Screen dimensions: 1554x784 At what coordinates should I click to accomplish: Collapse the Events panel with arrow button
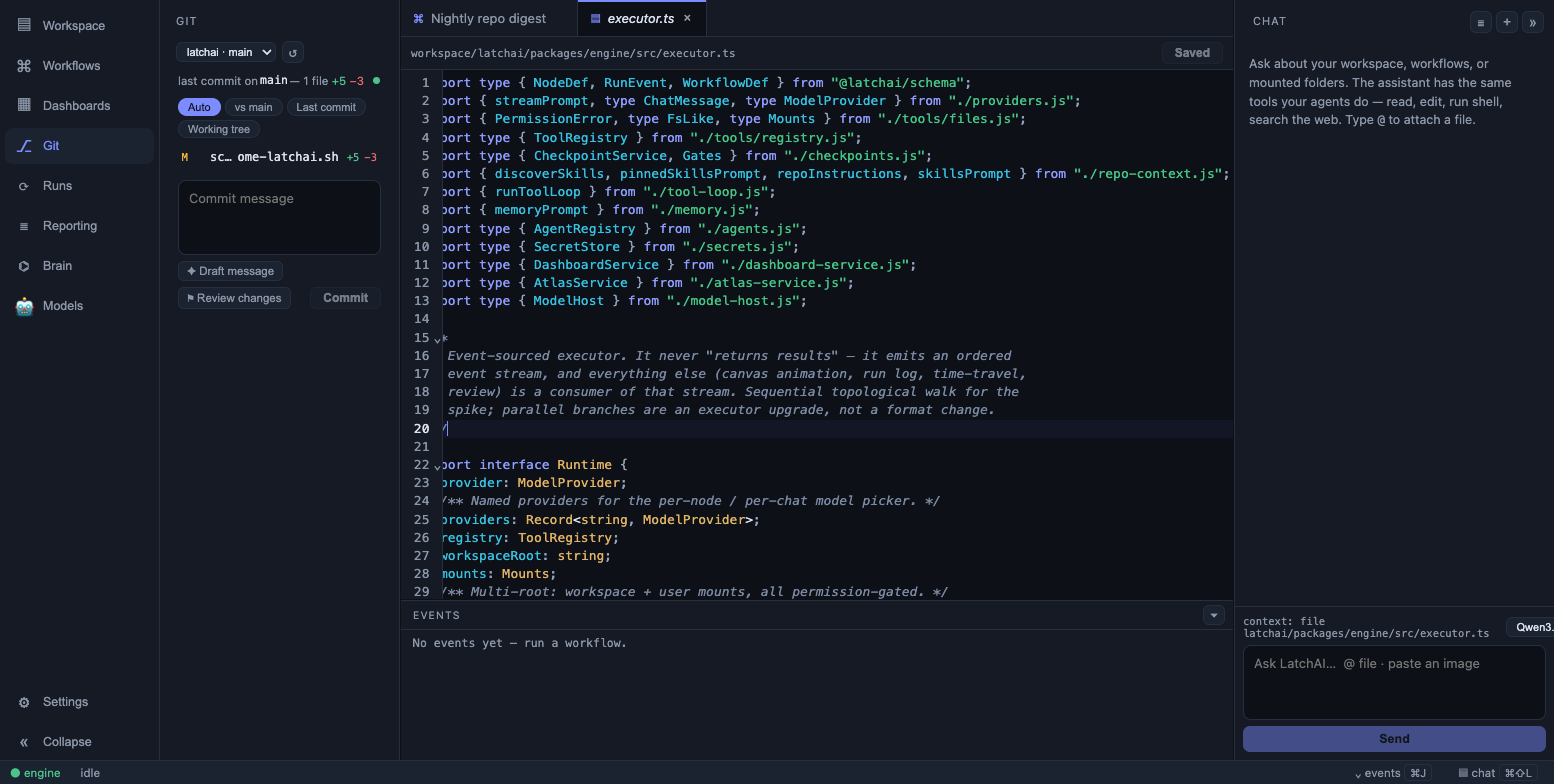[x=1214, y=615]
